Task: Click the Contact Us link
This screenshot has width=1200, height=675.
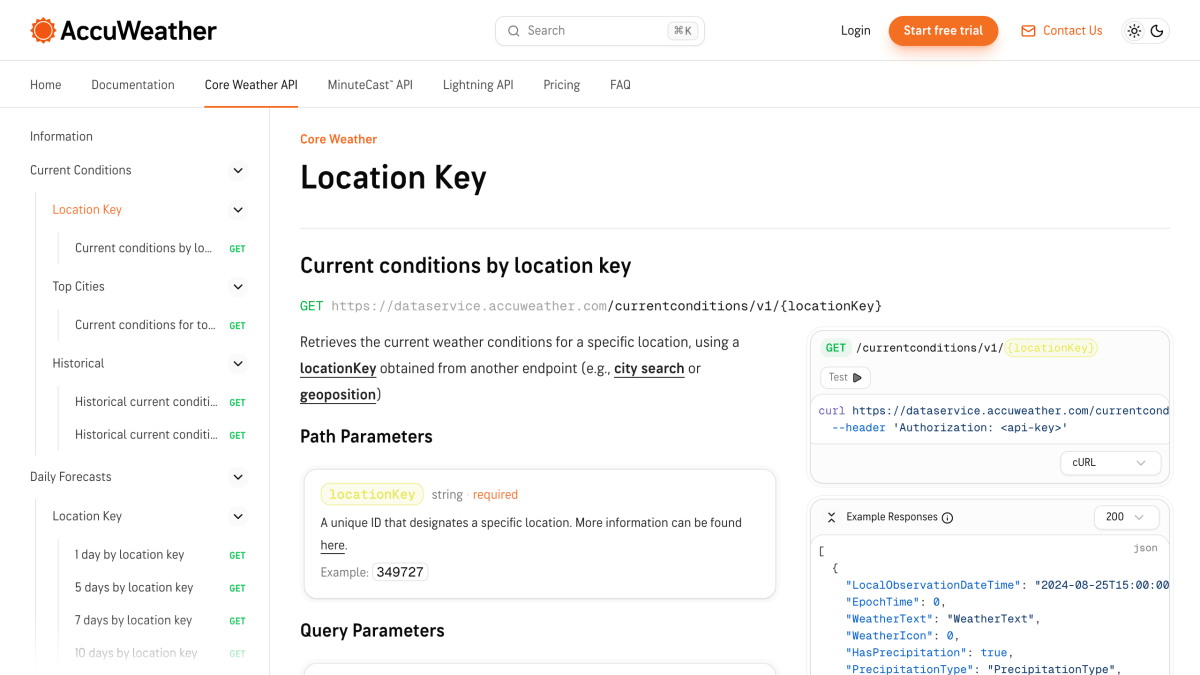Action: (x=1073, y=31)
